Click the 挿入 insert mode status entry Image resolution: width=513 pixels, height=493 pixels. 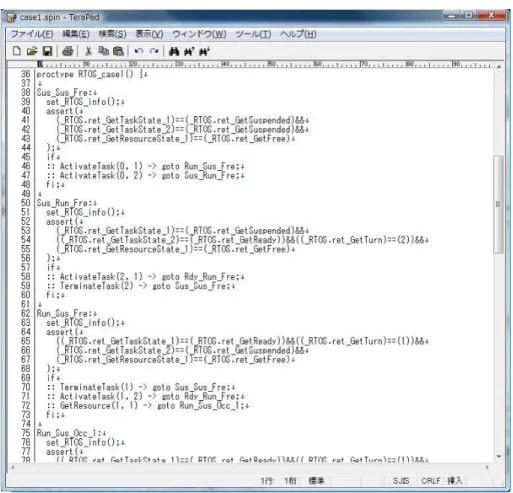point(455,481)
